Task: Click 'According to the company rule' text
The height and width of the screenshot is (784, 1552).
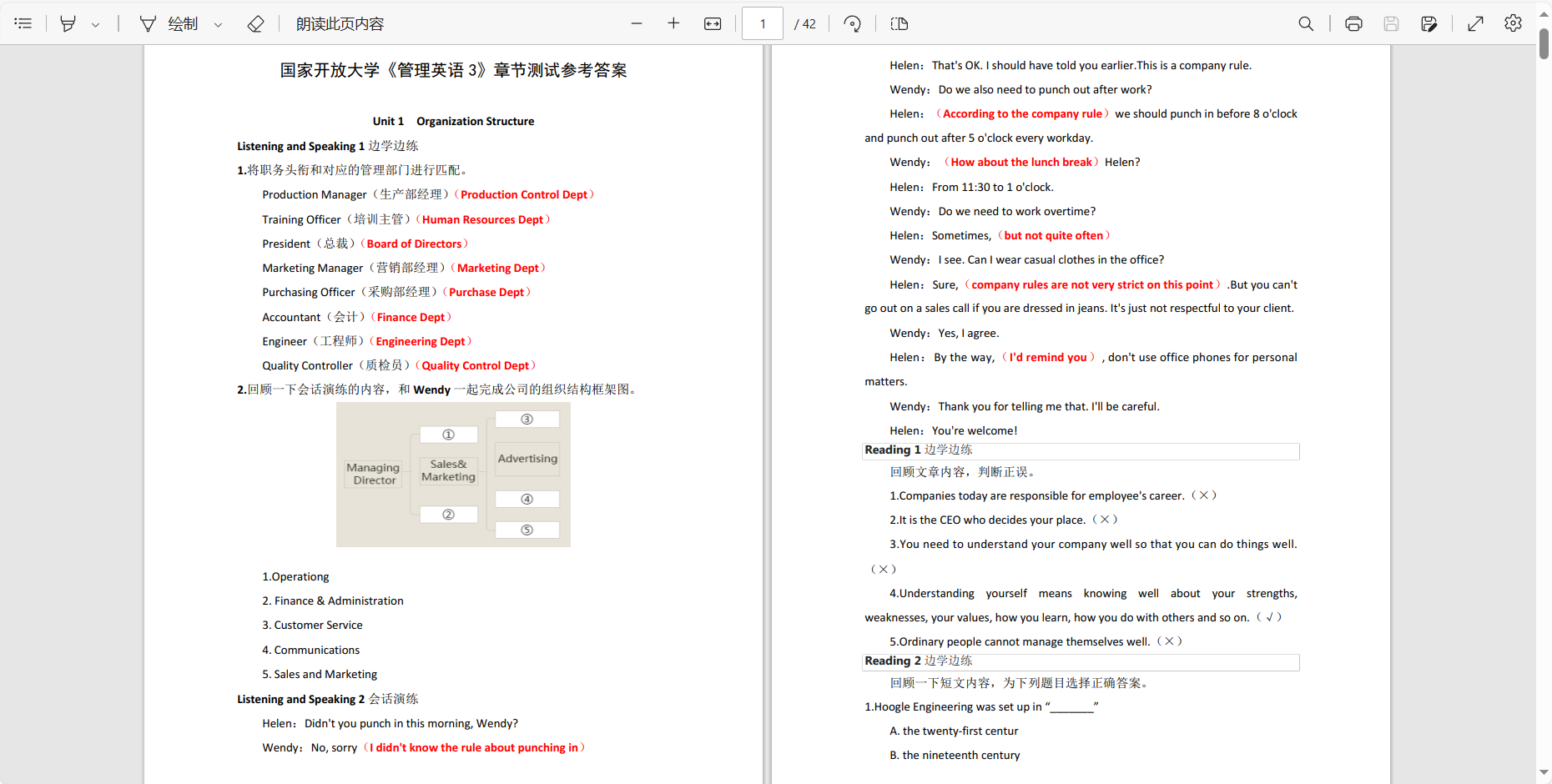Action: click(1022, 113)
